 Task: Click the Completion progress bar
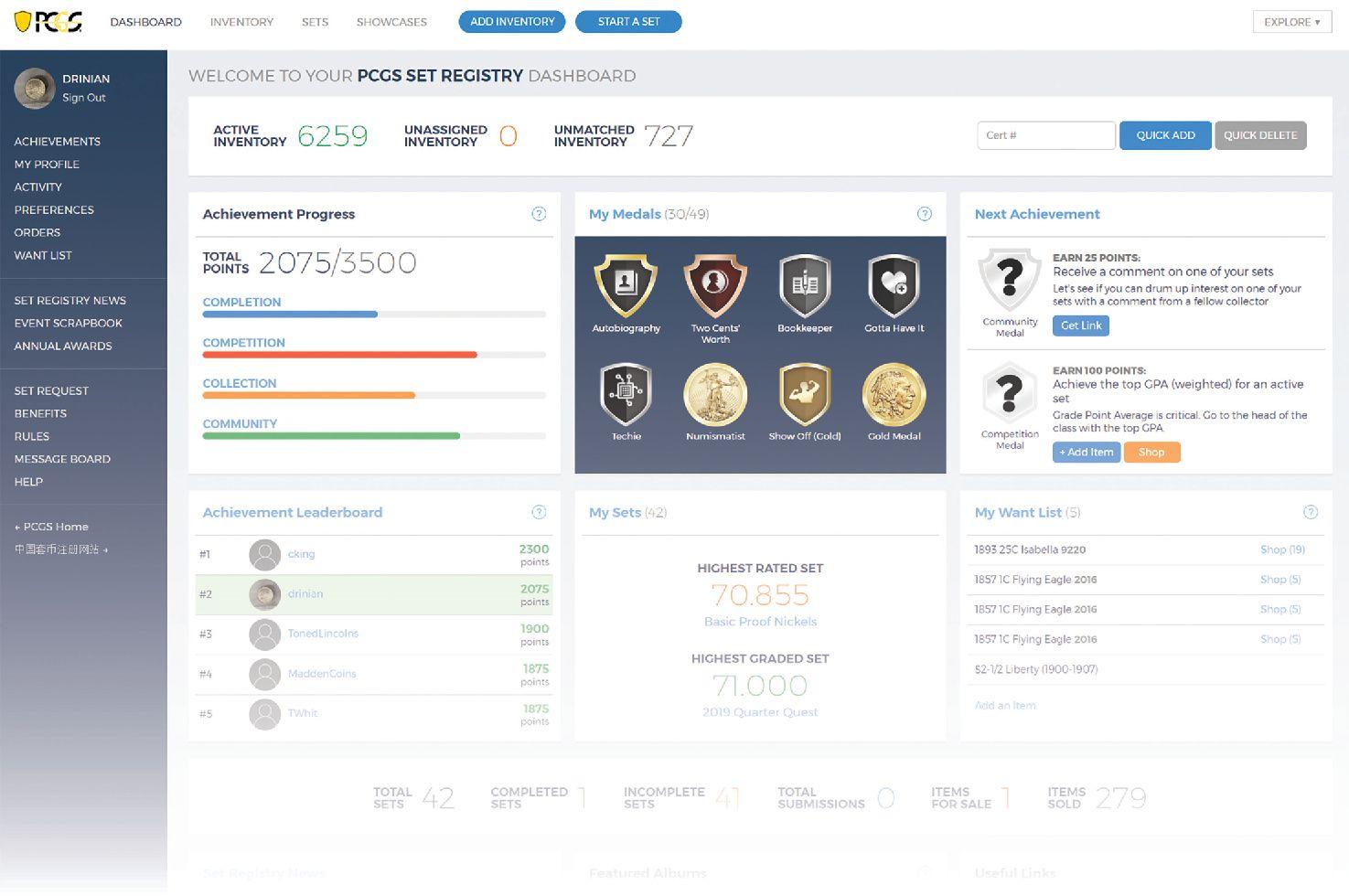pyautogui.click(x=374, y=315)
